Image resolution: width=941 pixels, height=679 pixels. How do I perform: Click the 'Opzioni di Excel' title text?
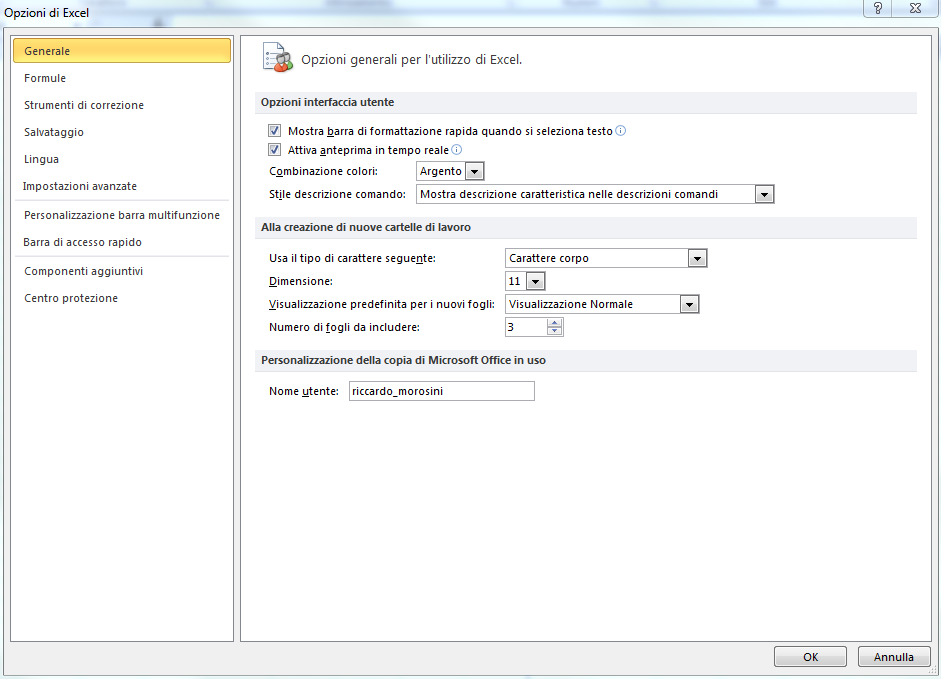click(46, 13)
